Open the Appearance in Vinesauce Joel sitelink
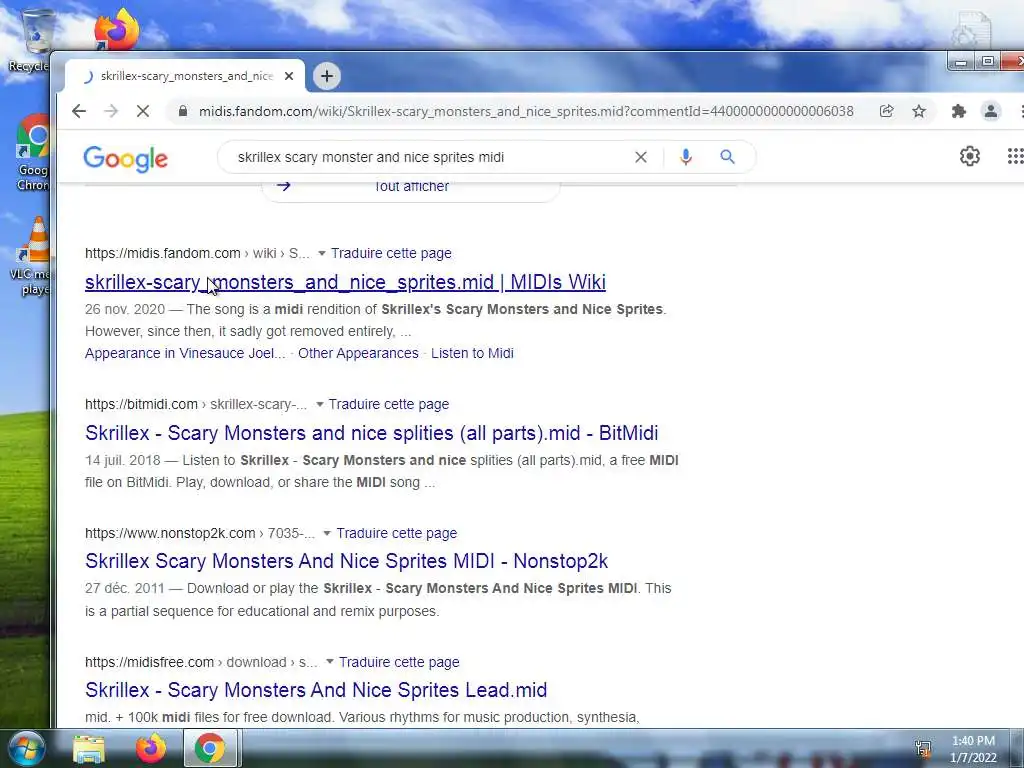The height and width of the screenshot is (768, 1024). (185, 353)
